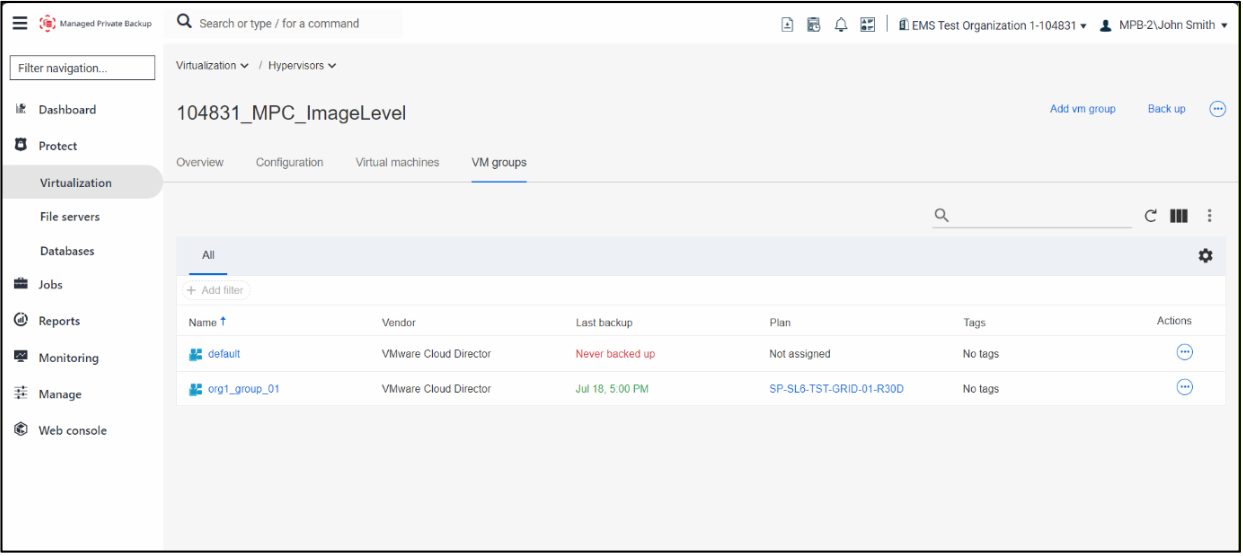Click the org1_group_01 row icon
The image size is (1243, 556).
[195, 389]
